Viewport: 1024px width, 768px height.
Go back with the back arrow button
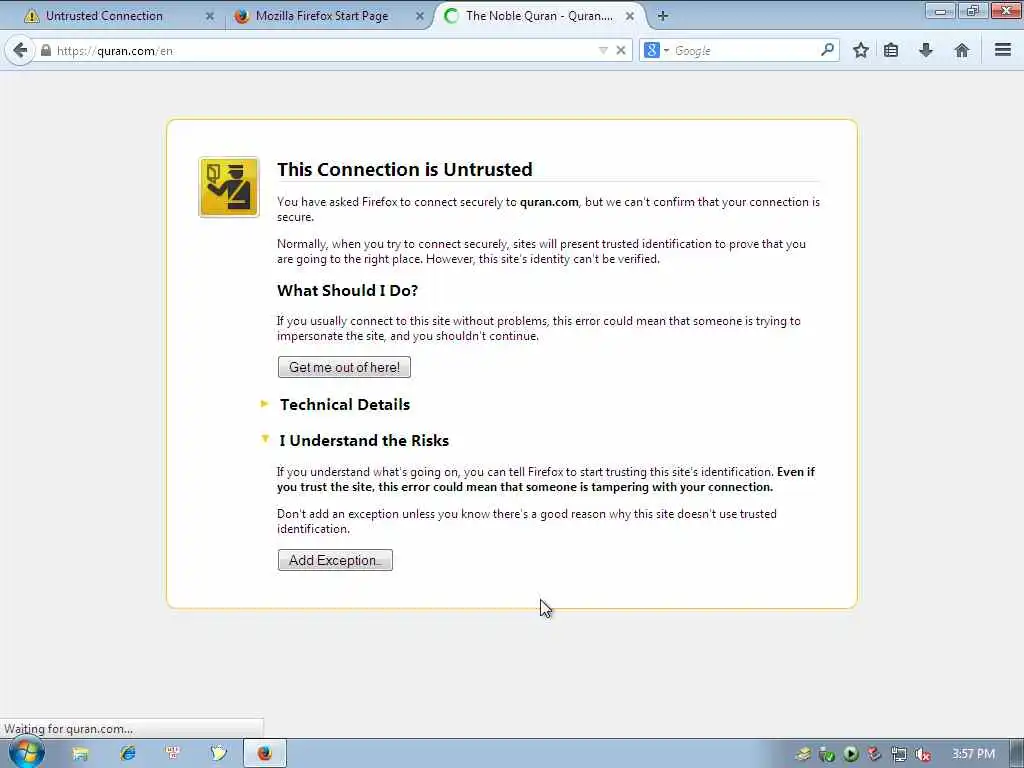[20, 50]
